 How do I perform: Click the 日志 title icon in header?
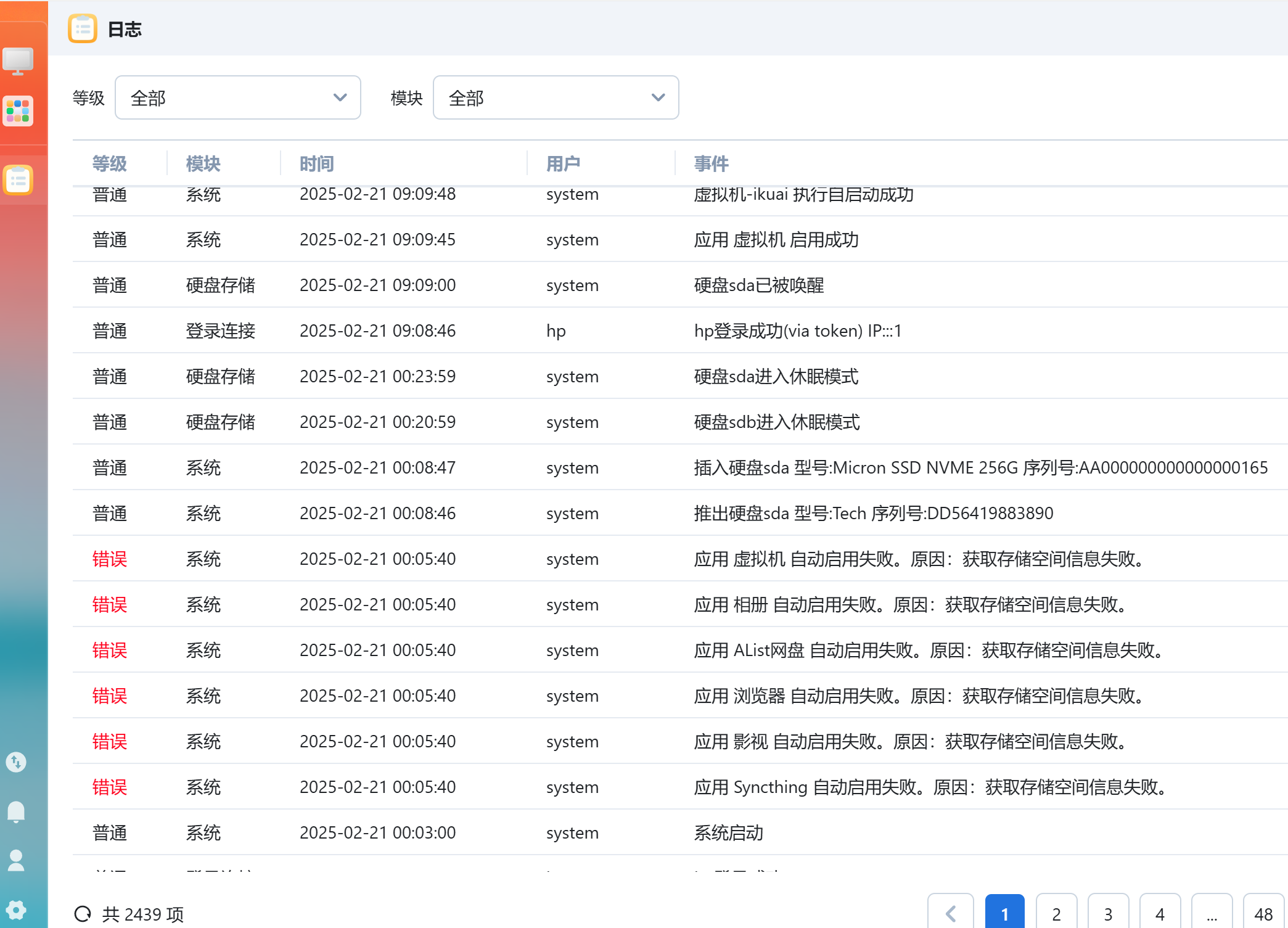pyautogui.click(x=83, y=28)
